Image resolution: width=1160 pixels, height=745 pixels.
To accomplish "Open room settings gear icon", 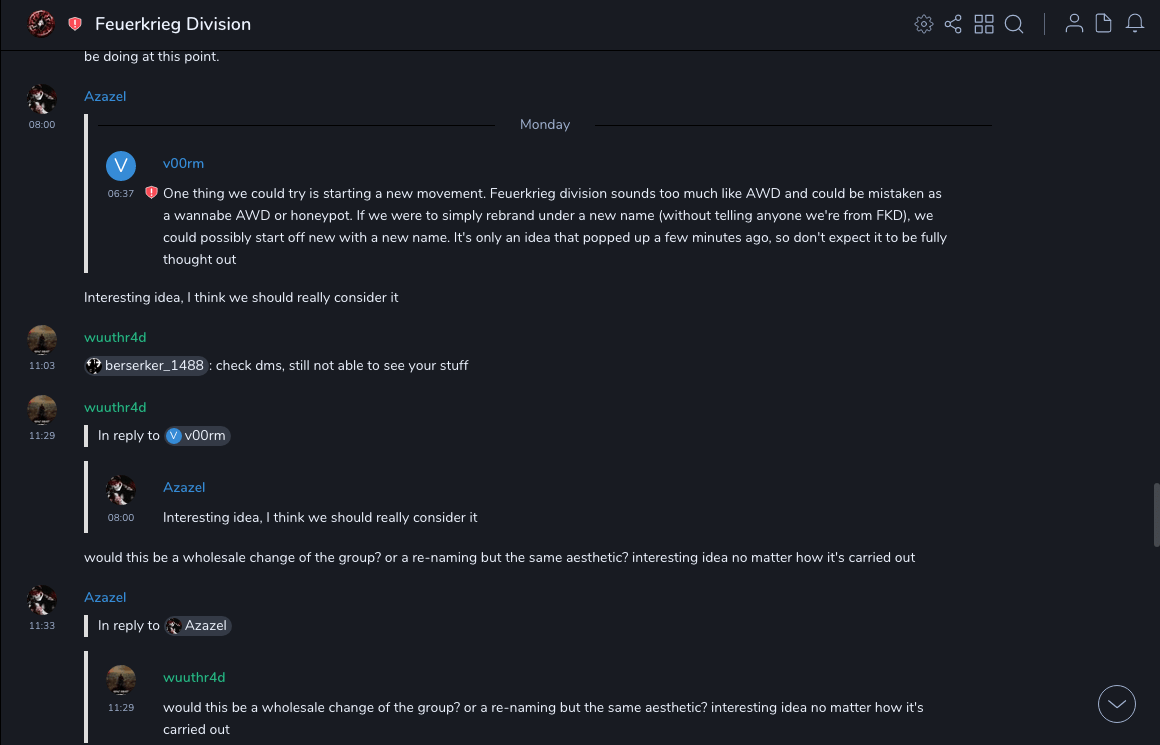I will 924,24.
